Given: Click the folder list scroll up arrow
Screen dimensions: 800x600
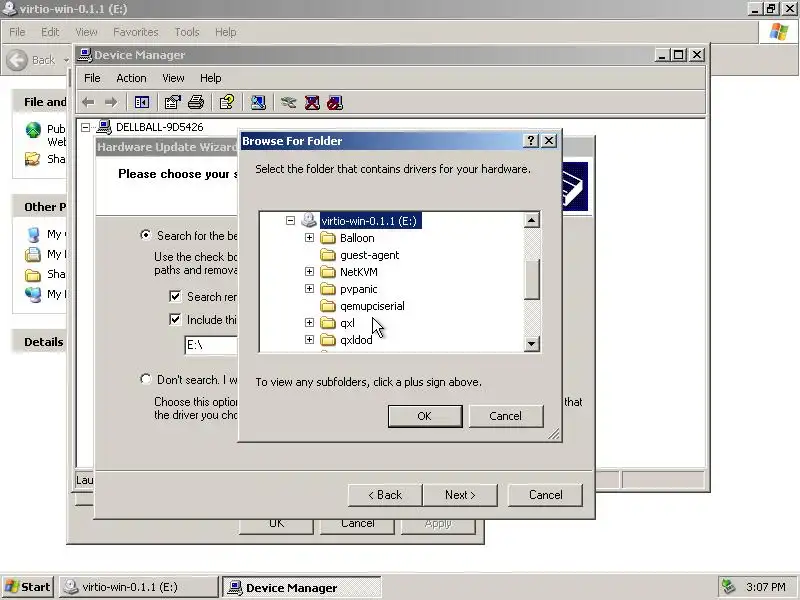Looking at the screenshot, I should click(532, 220).
